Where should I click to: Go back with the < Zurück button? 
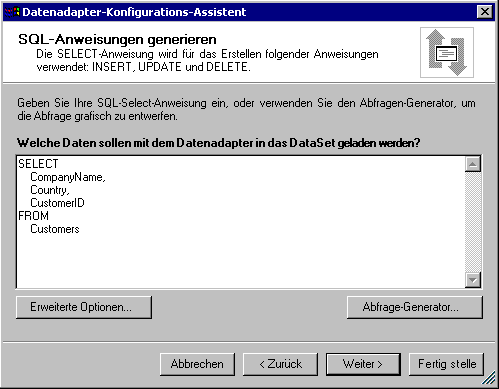tap(280, 364)
